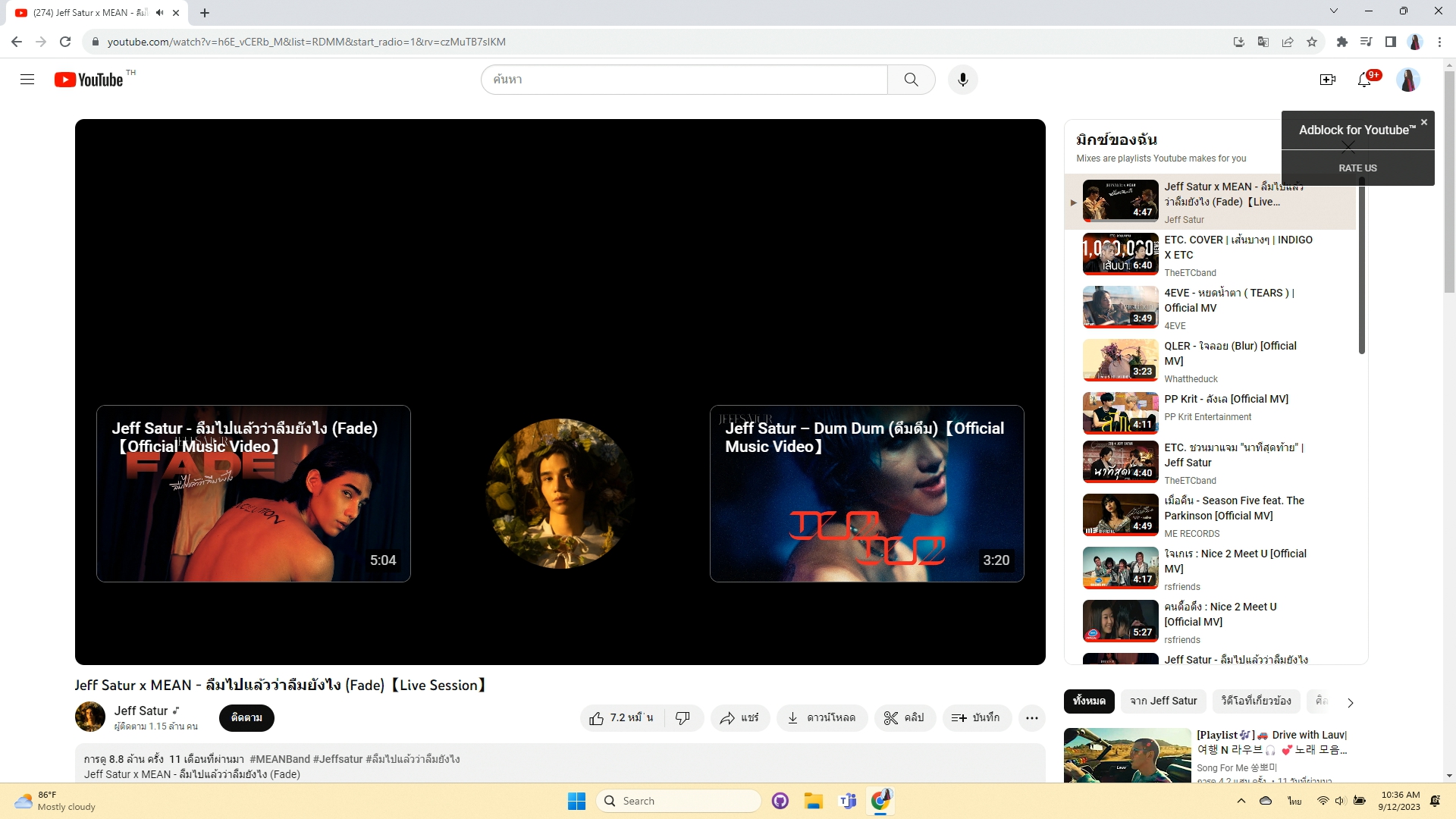The width and height of the screenshot is (1456, 819).
Task: Share the video using แชร์ button
Action: (x=740, y=717)
